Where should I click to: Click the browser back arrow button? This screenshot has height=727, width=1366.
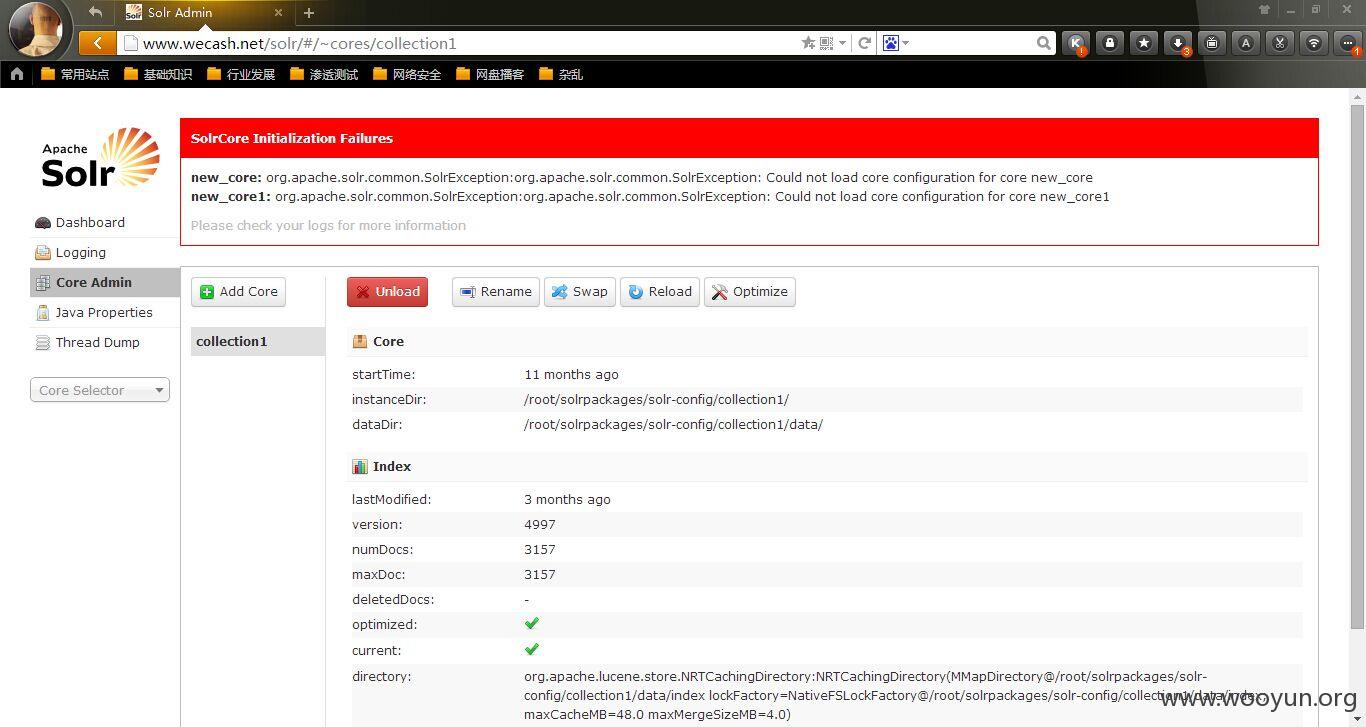click(x=97, y=43)
